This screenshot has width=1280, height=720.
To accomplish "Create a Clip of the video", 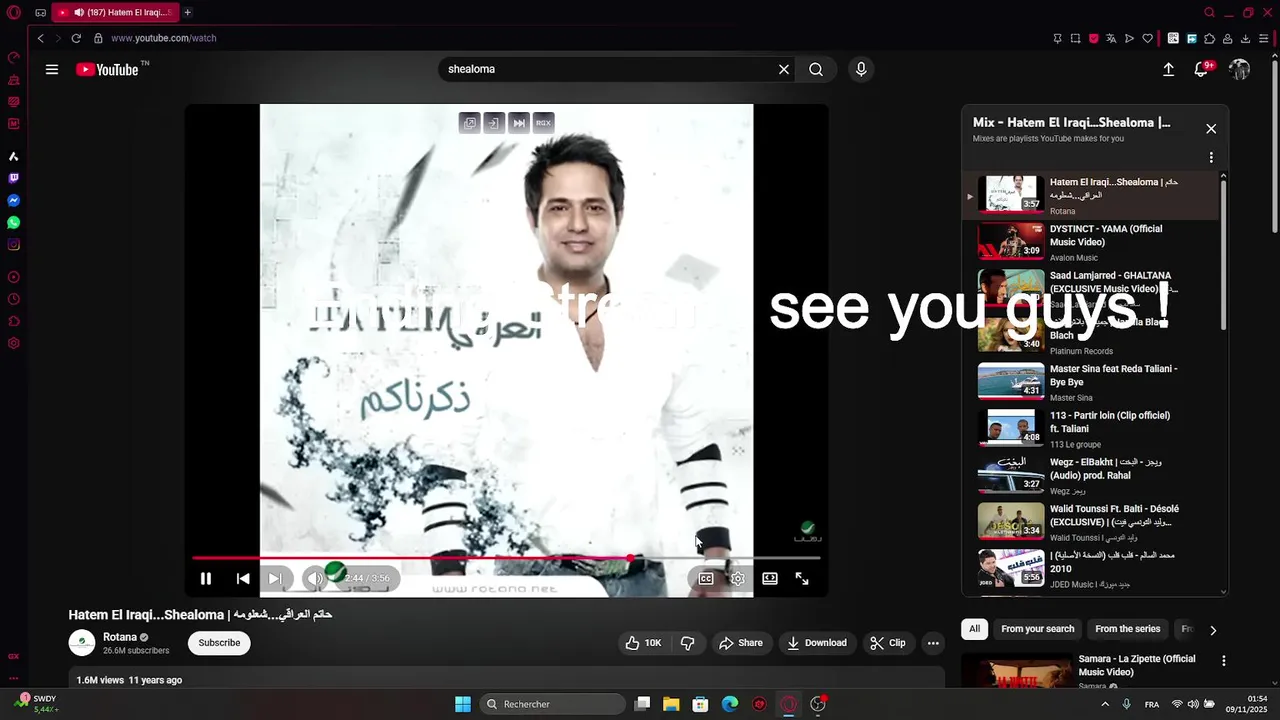I will [x=887, y=643].
